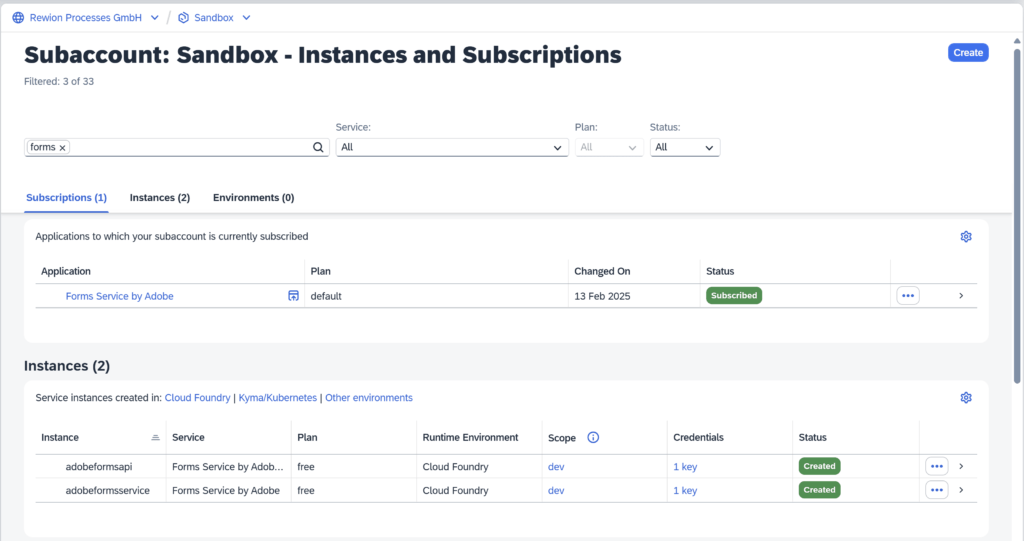Click the Sandbox subaccount cube icon
The height and width of the screenshot is (541, 1024).
click(184, 18)
